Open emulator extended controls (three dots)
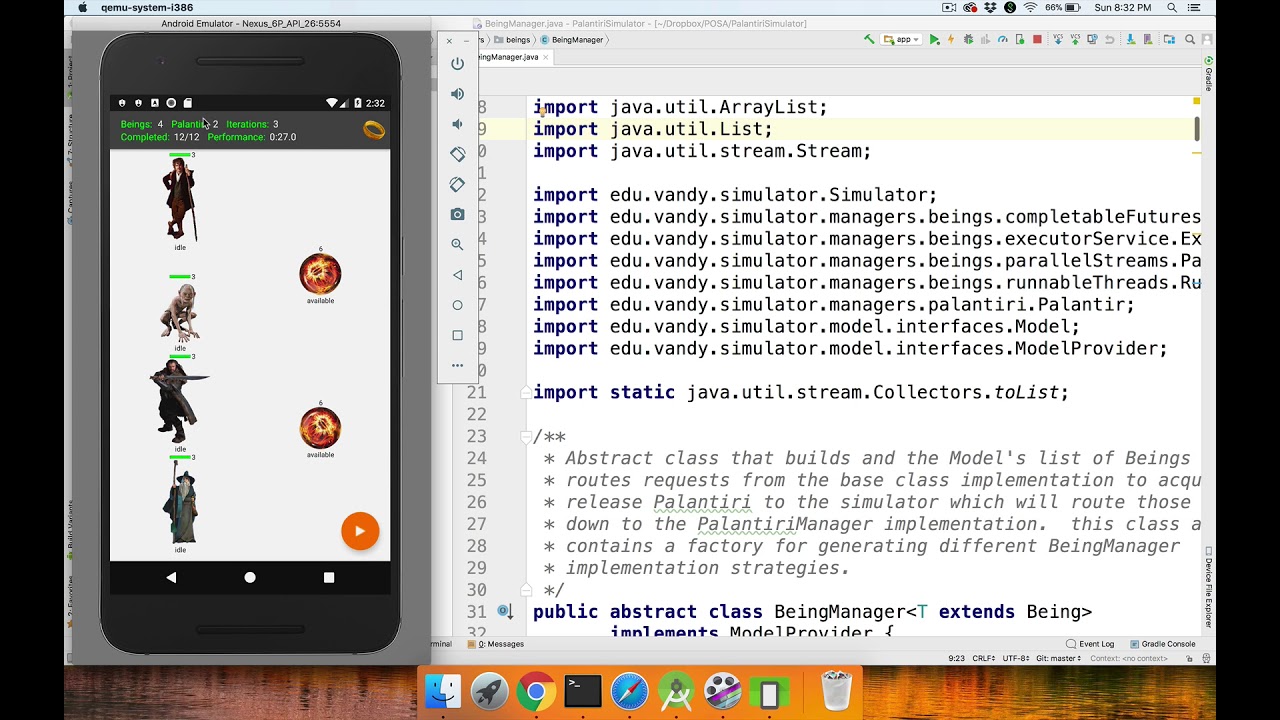1280x720 pixels. (x=457, y=365)
